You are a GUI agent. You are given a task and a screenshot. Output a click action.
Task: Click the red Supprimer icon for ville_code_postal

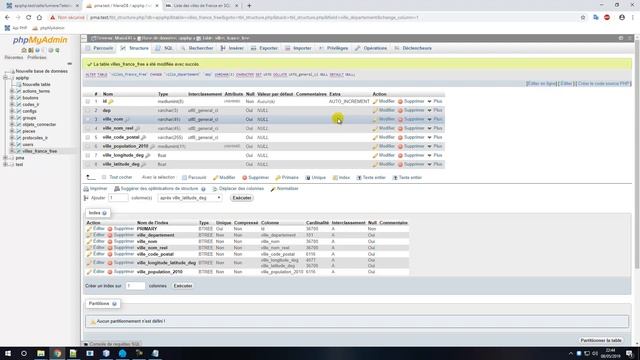[x=400, y=137]
